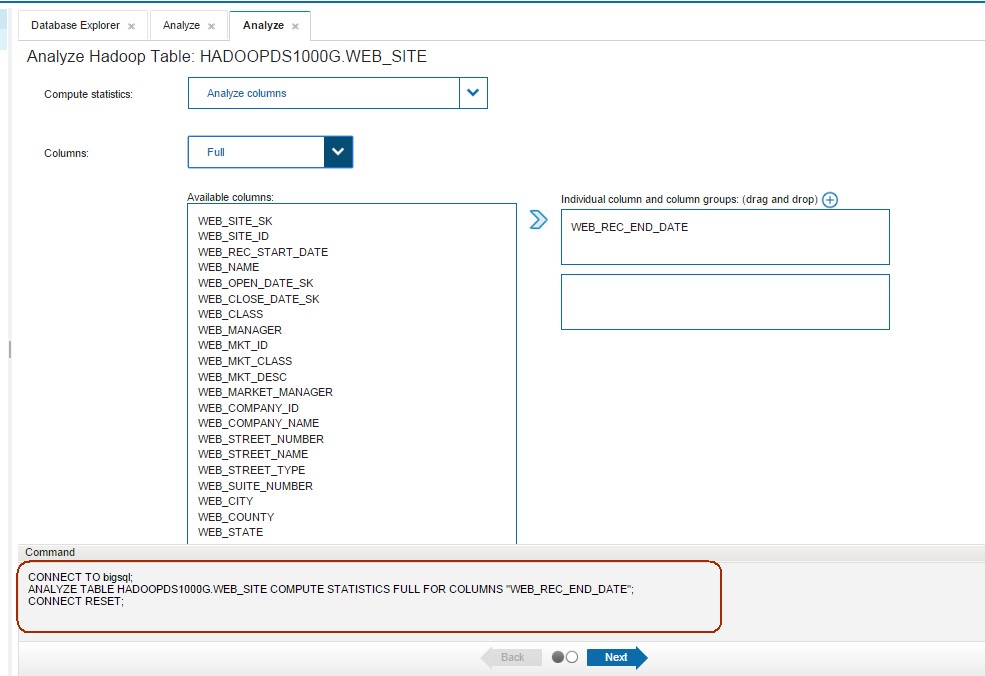Close the first Analyze tab
Viewport: 985px width, 676px height.
click(x=210, y=25)
